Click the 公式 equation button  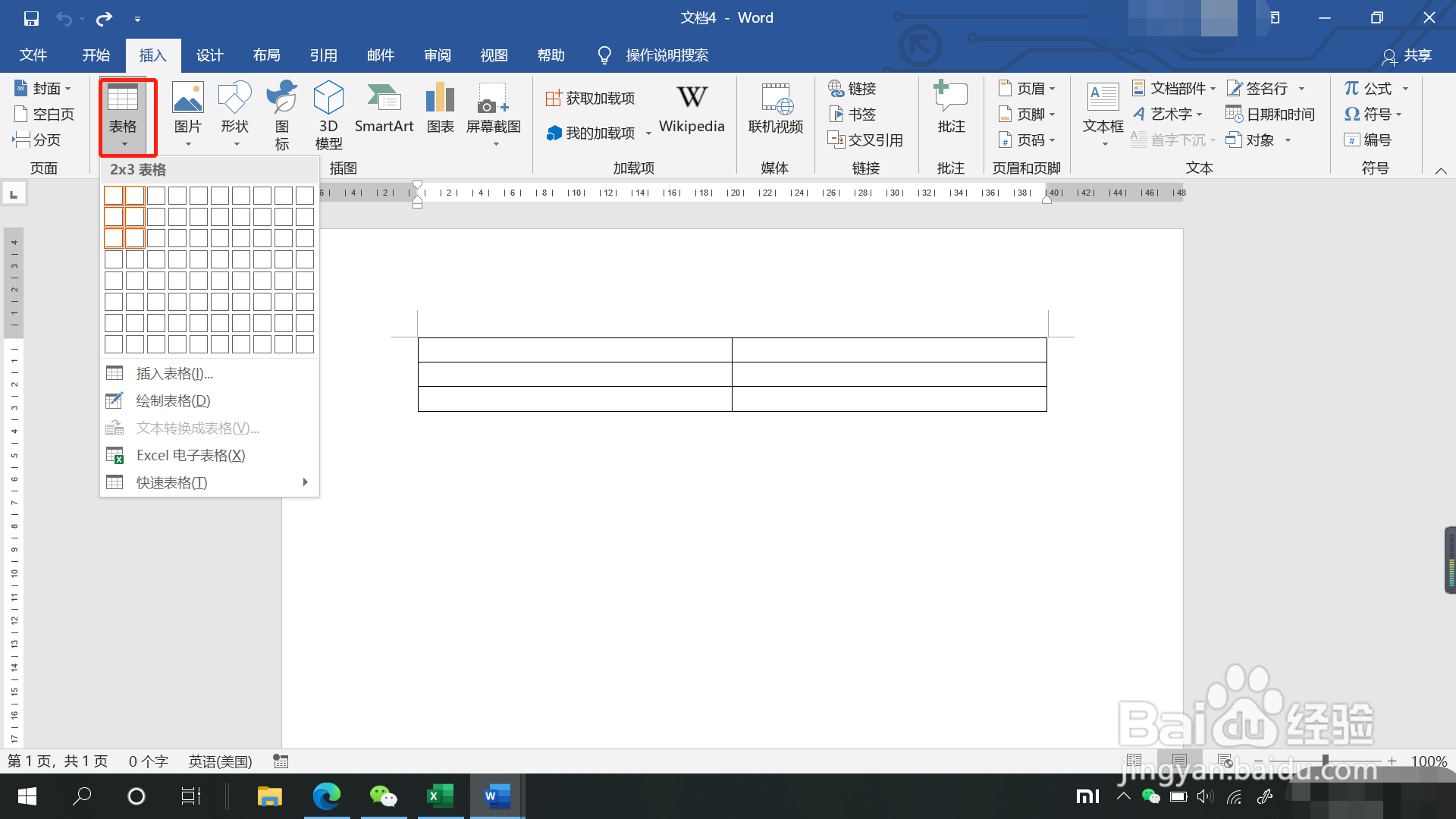(x=1369, y=89)
